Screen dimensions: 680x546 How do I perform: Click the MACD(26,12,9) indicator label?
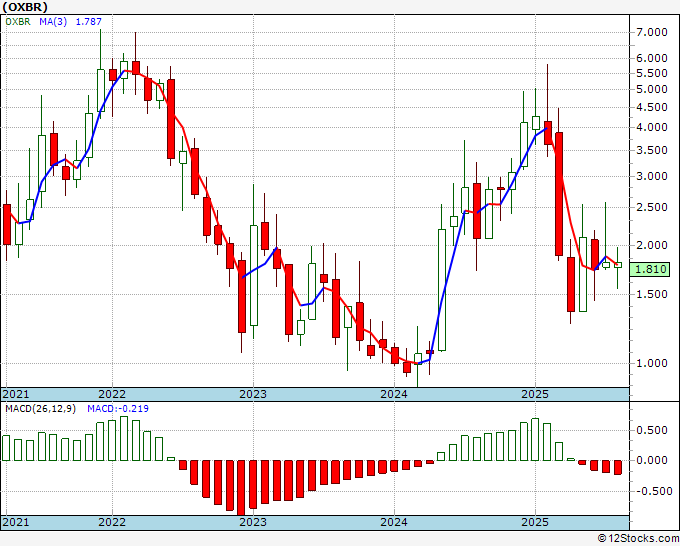pos(40,409)
